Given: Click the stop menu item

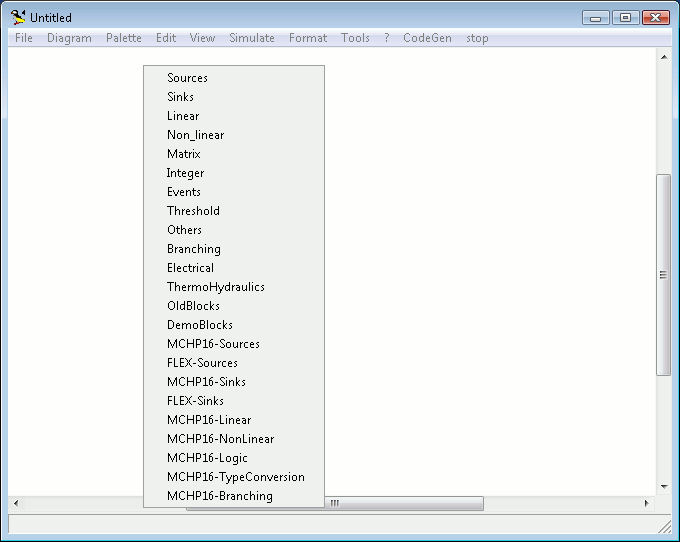Looking at the screenshot, I should pos(477,38).
